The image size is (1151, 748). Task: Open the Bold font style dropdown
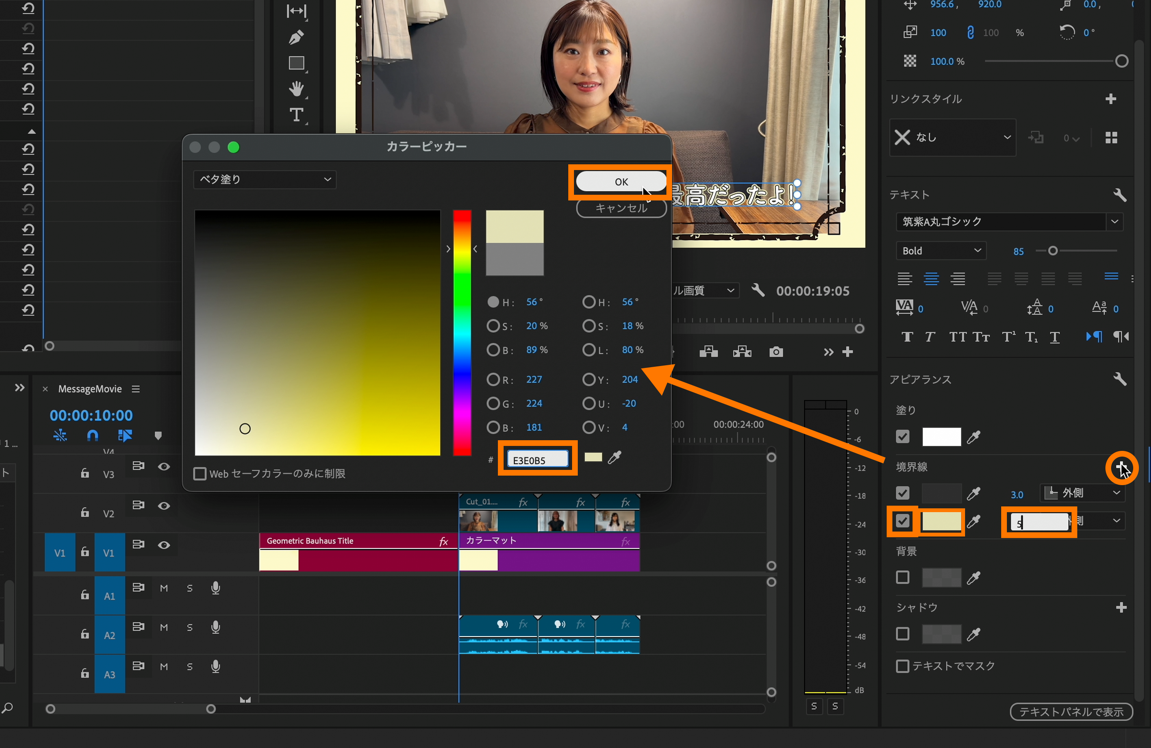coord(940,251)
